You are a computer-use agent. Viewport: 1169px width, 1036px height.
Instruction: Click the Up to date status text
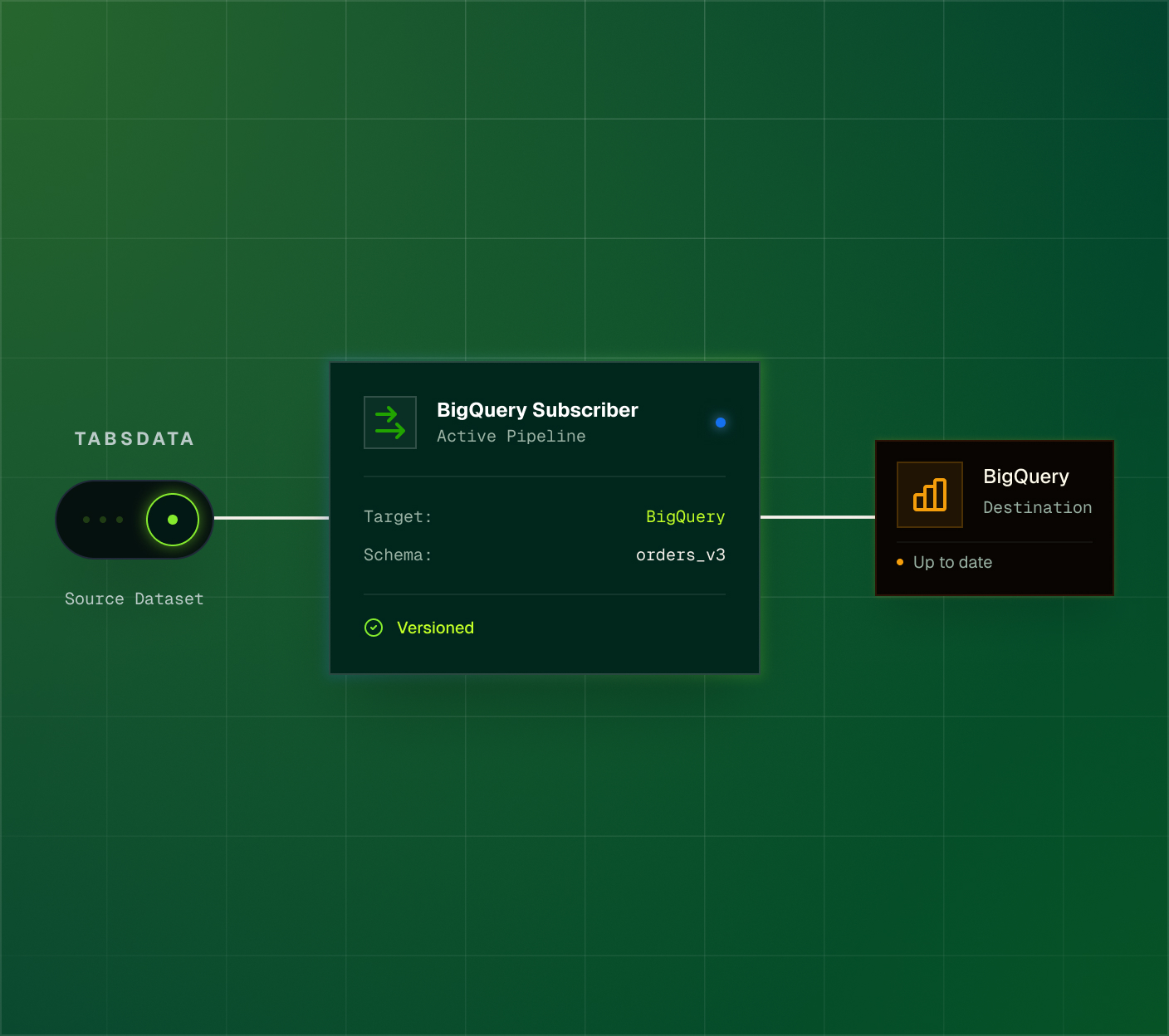coord(953,562)
